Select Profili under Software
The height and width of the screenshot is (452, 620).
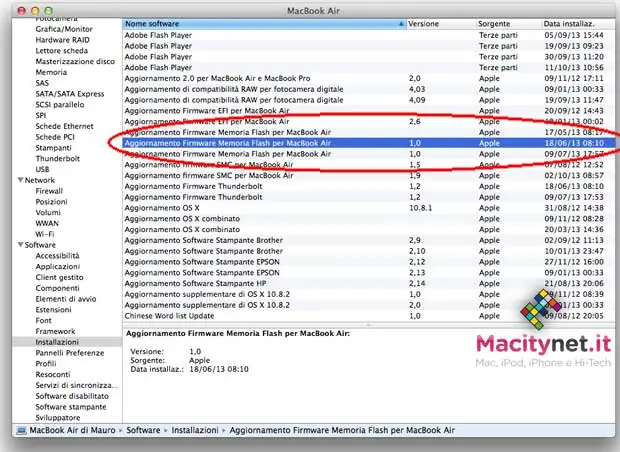[46, 364]
